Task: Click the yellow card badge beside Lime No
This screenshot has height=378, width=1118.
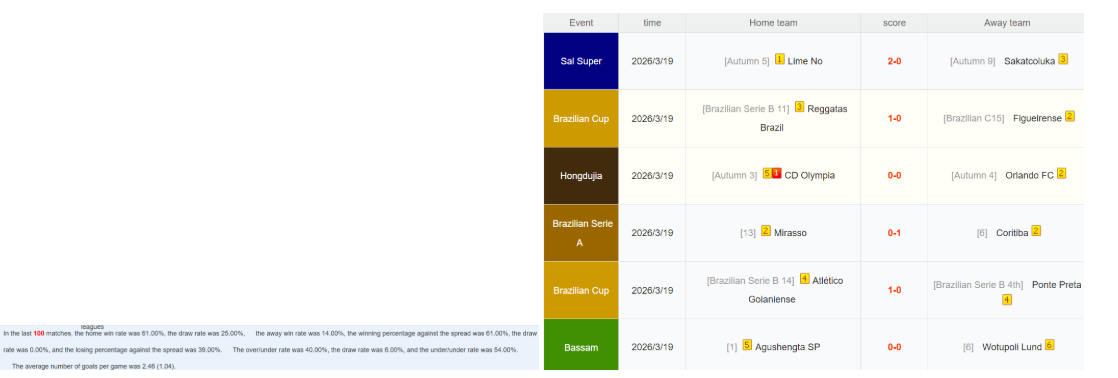Action: coord(779,59)
